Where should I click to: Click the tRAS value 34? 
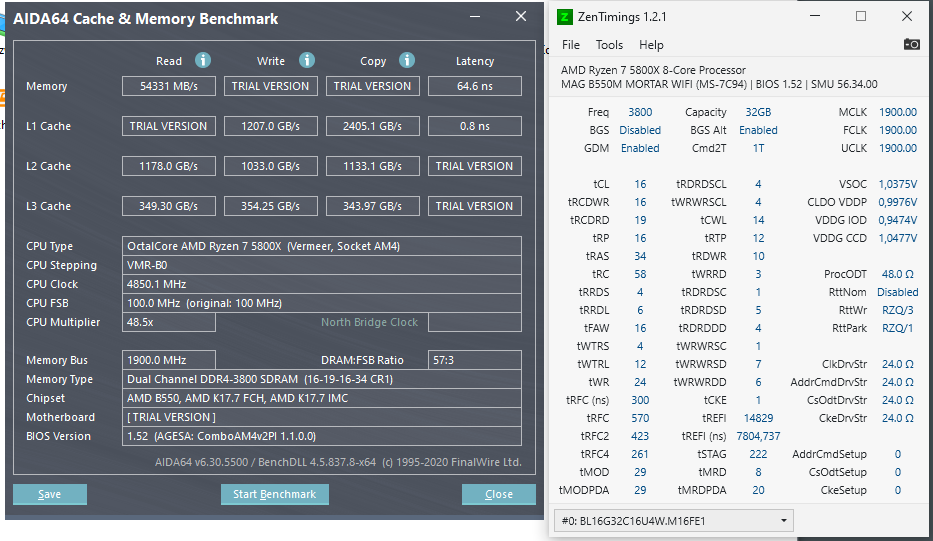point(640,256)
